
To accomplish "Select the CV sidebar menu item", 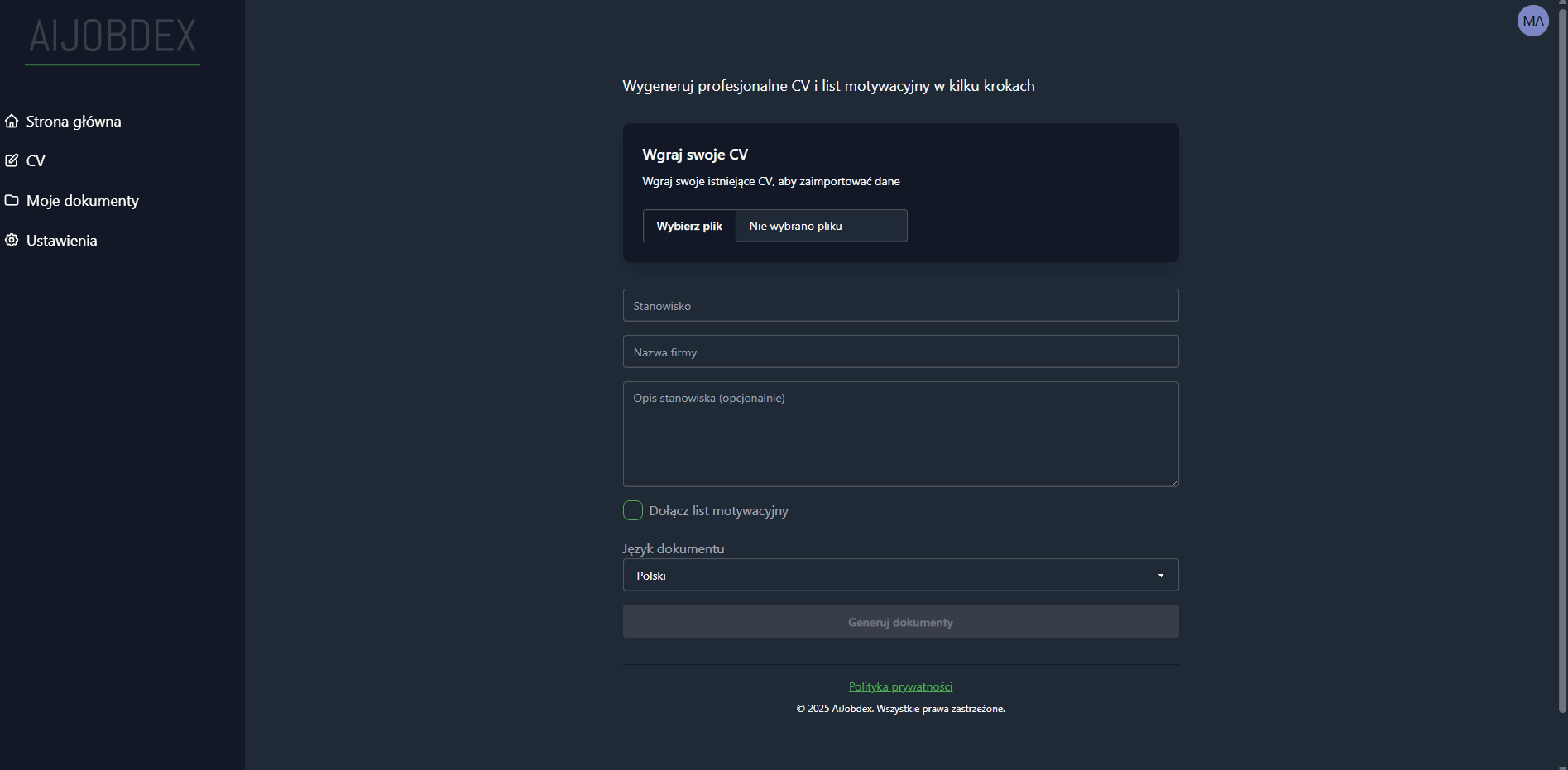I will (36, 161).
